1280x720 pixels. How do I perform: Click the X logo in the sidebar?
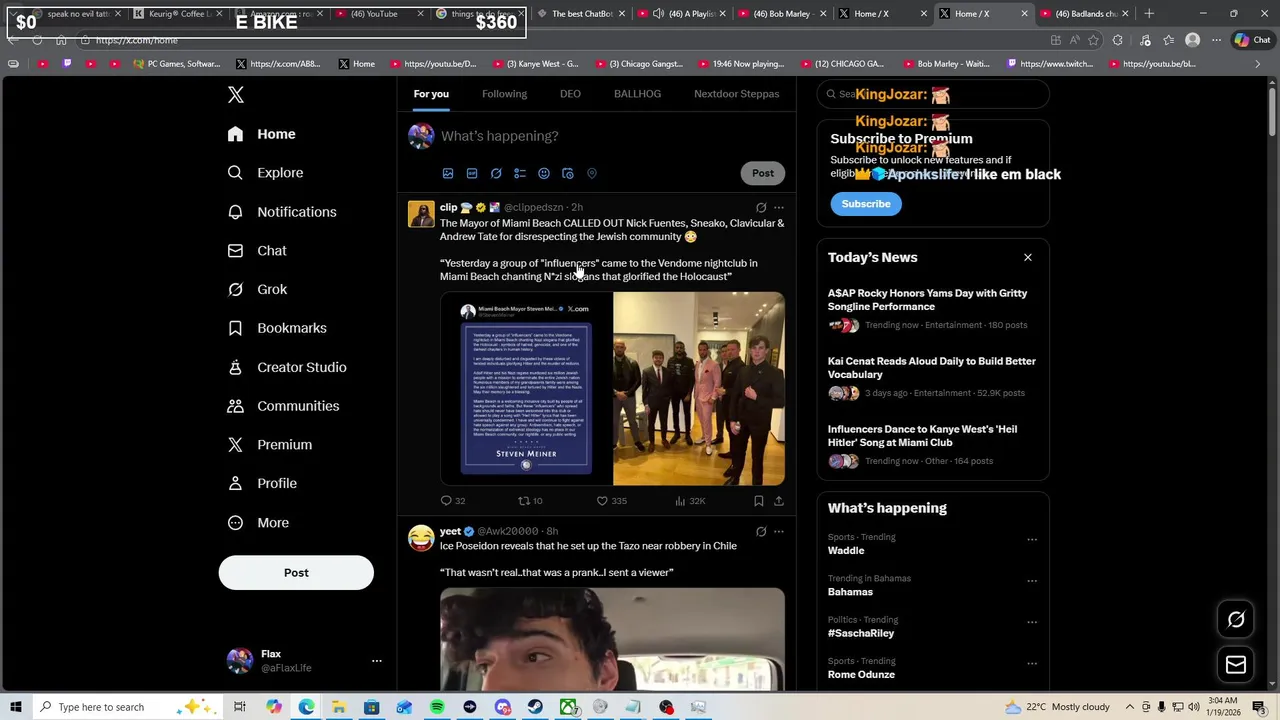236,95
